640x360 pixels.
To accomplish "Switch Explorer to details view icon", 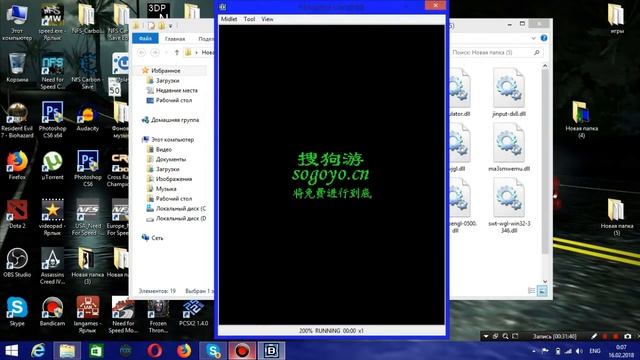I will 531,291.
